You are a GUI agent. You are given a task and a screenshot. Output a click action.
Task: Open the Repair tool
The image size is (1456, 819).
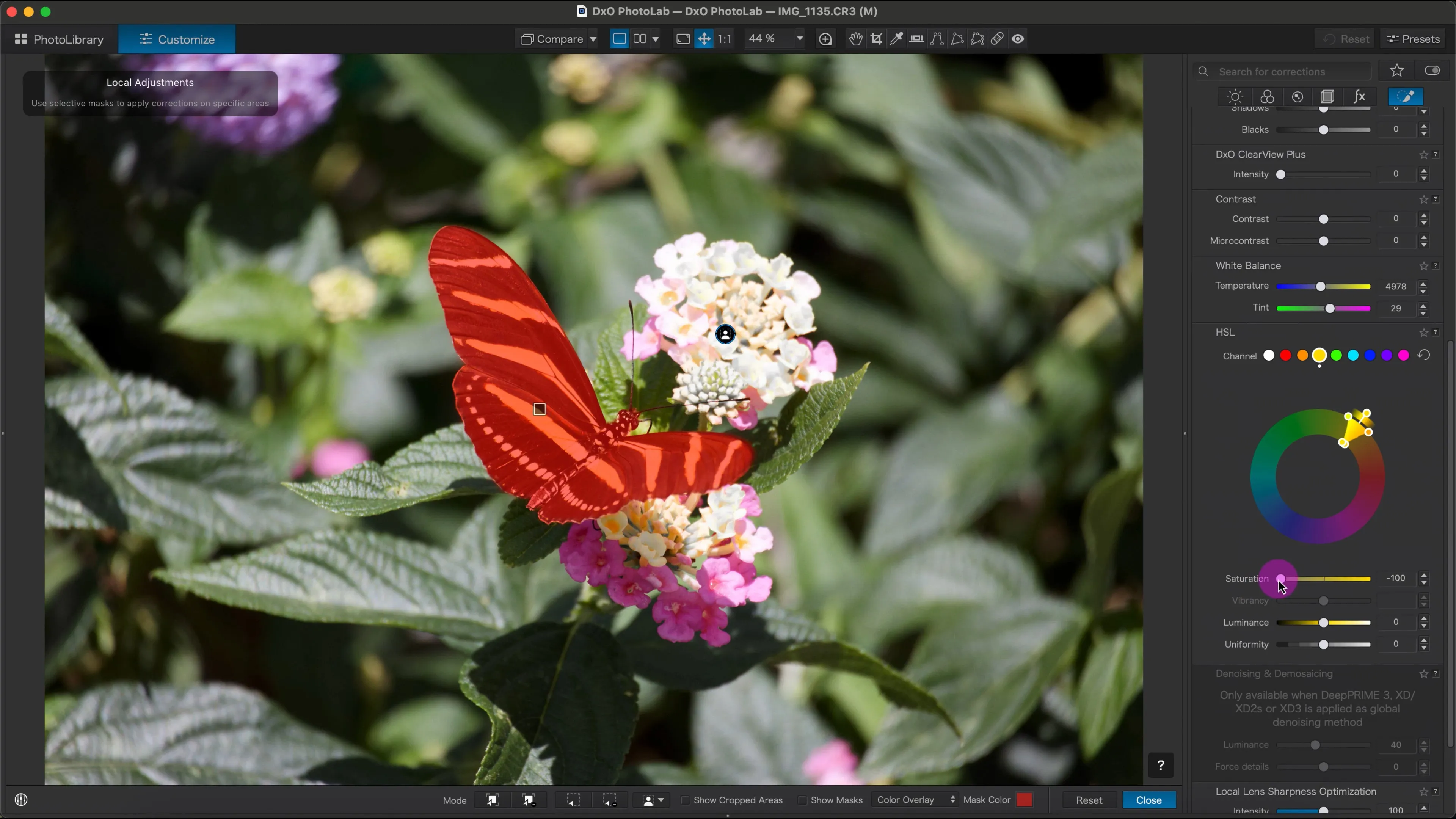(997, 38)
